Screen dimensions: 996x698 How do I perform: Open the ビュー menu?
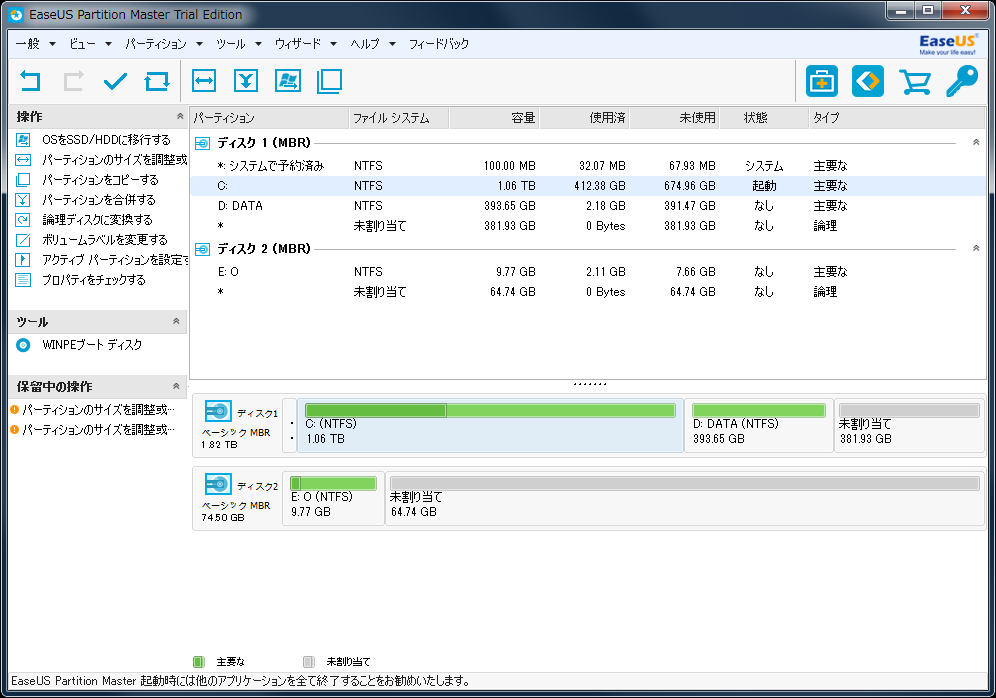(90, 44)
